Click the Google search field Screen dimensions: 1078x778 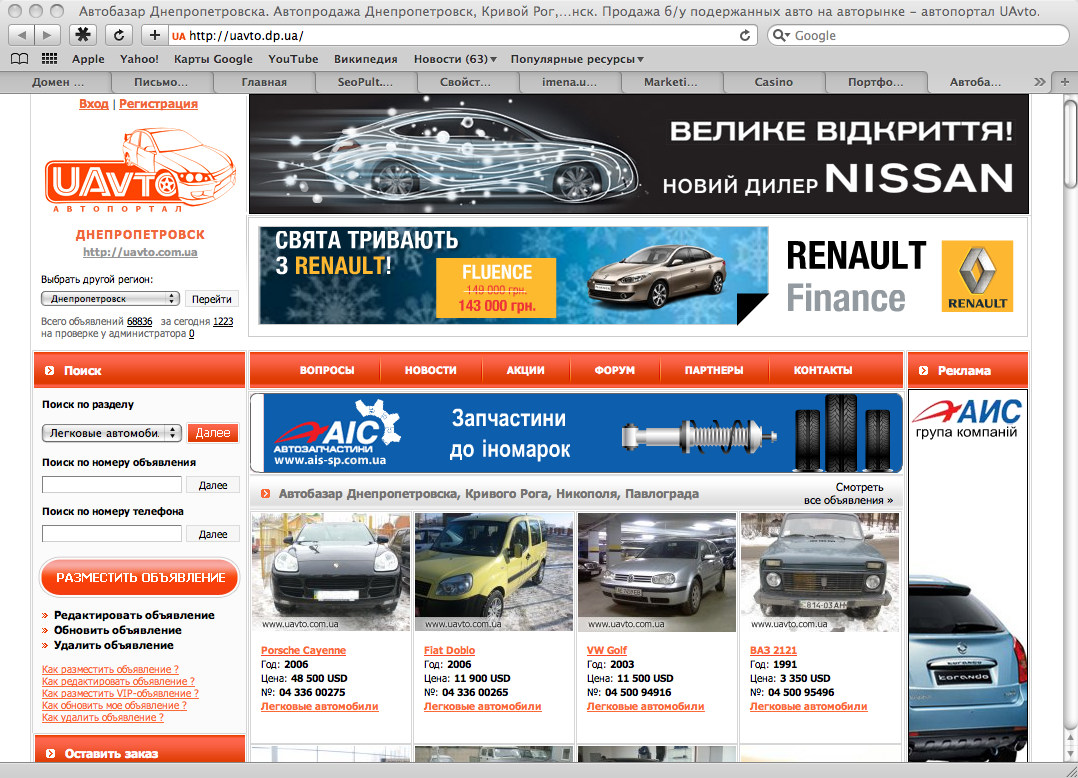918,35
